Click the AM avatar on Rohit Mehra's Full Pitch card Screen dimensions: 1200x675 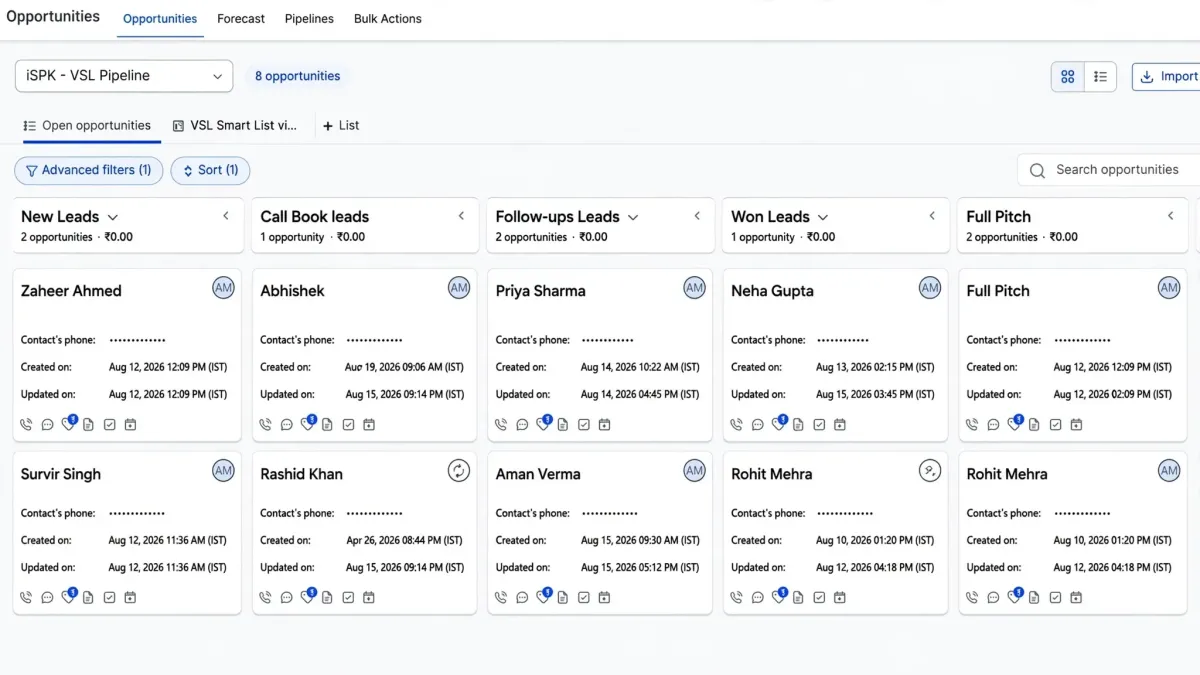click(1169, 470)
